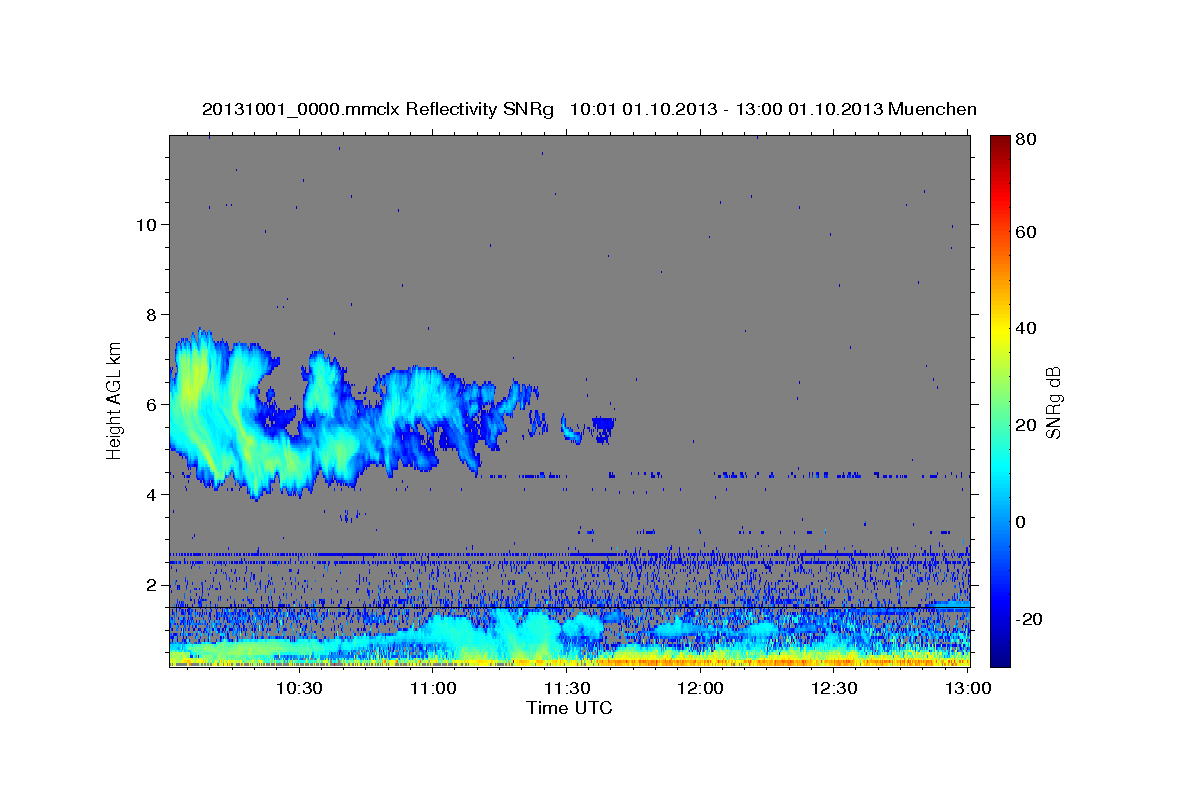Click the colorbar value 0
The width and height of the screenshot is (1200, 800).
1020,522
